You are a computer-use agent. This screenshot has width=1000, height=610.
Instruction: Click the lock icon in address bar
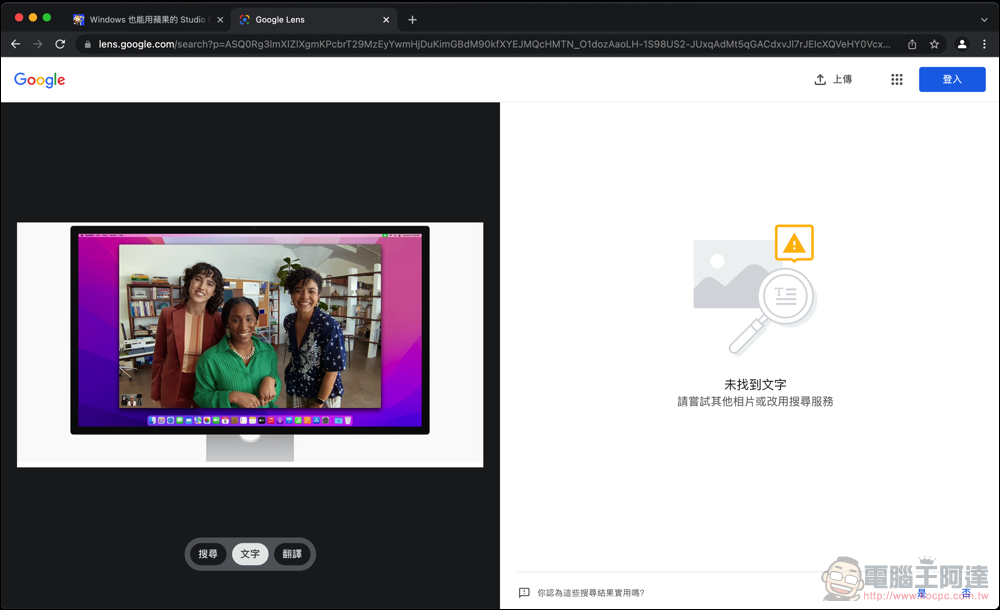tap(87, 45)
